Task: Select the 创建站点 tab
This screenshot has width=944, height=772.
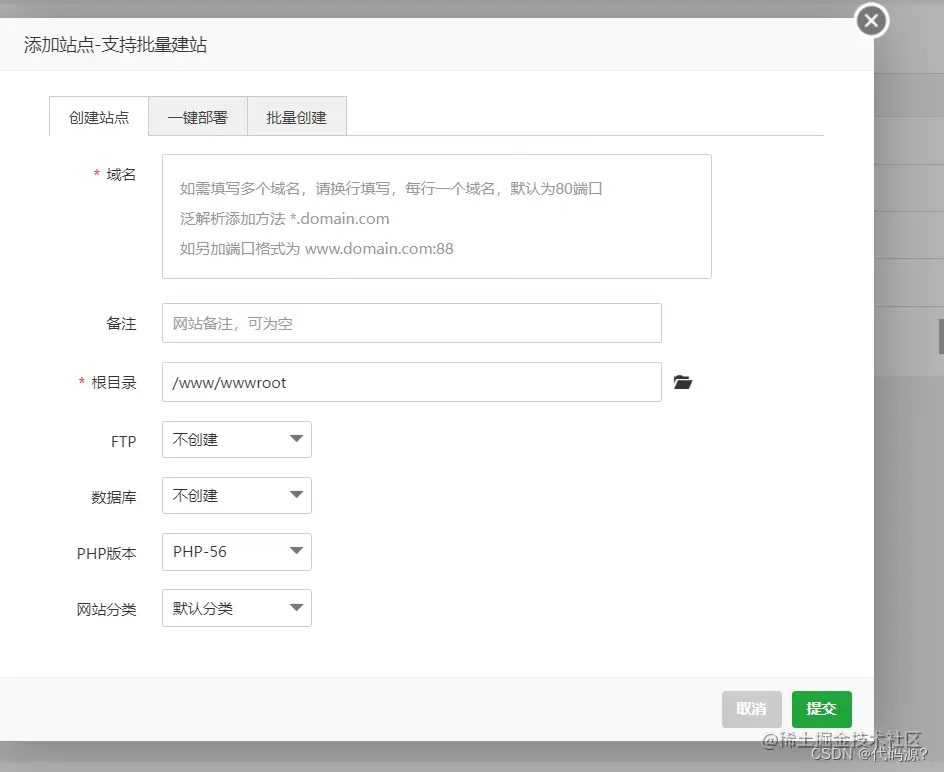Action: tap(98, 116)
